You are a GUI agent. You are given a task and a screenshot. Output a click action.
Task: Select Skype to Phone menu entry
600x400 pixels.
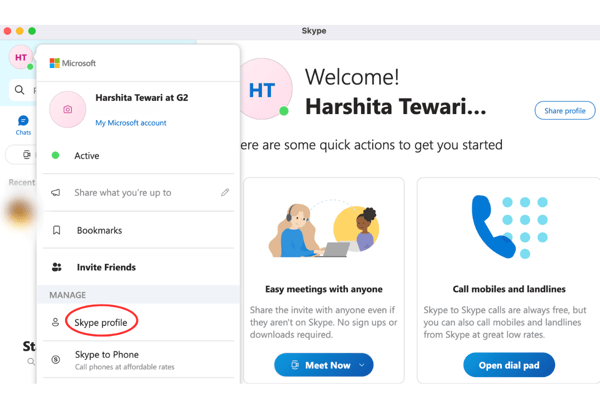(x=106, y=355)
